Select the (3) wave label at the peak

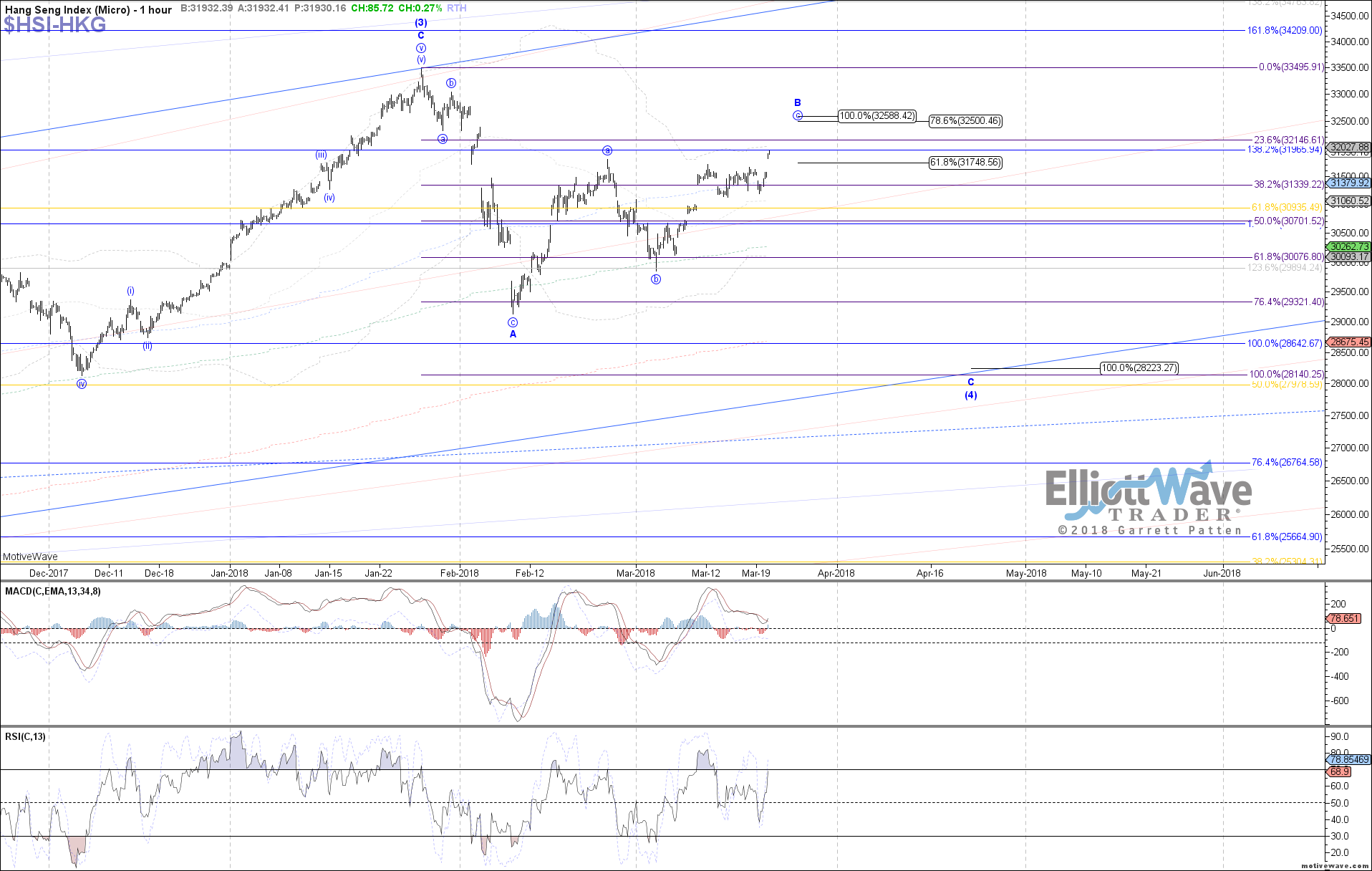(421, 22)
